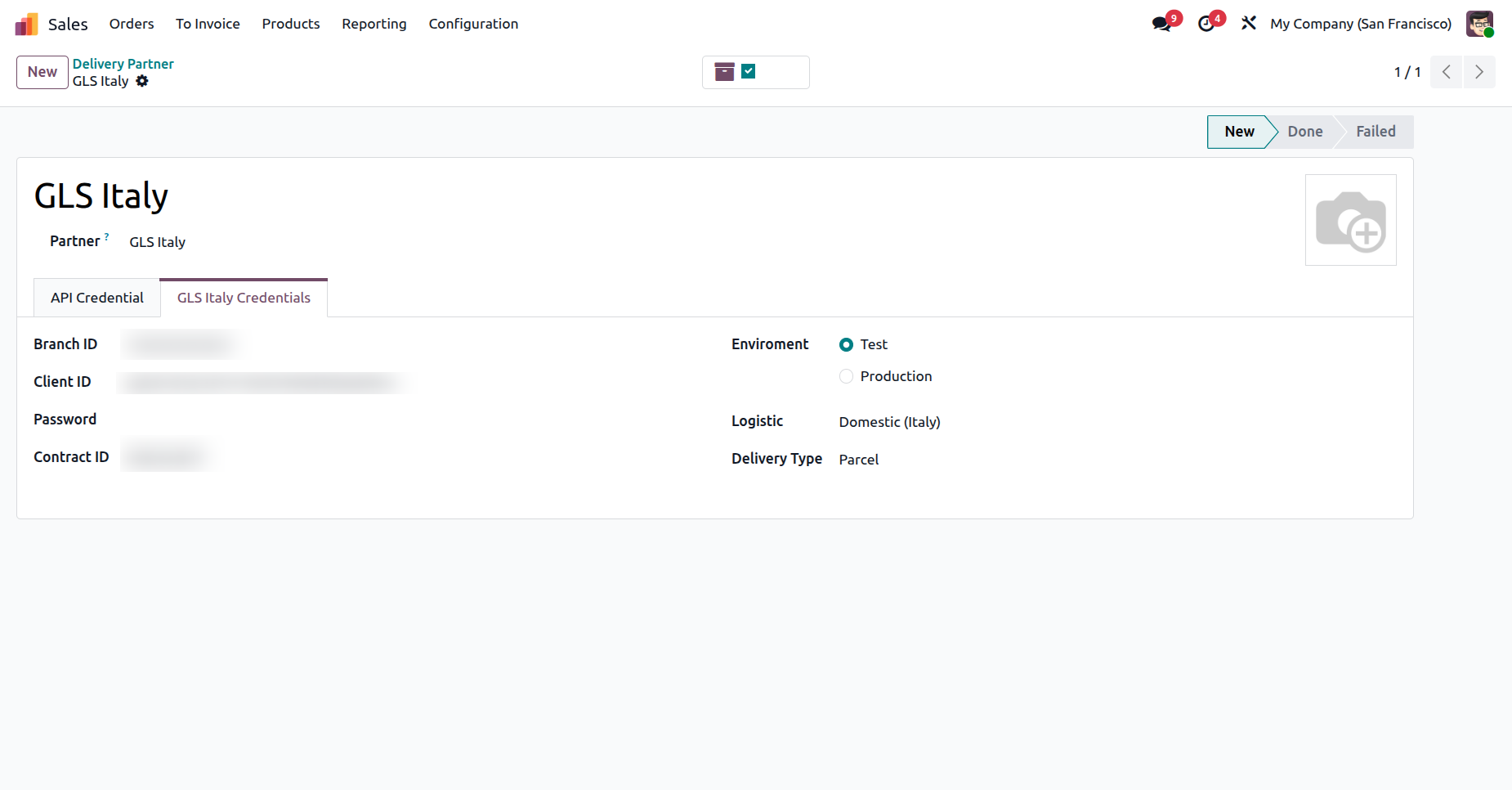Viewport: 1512px width, 790px height.
Task: Click the Sales app name
Action: tap(68, 24)
